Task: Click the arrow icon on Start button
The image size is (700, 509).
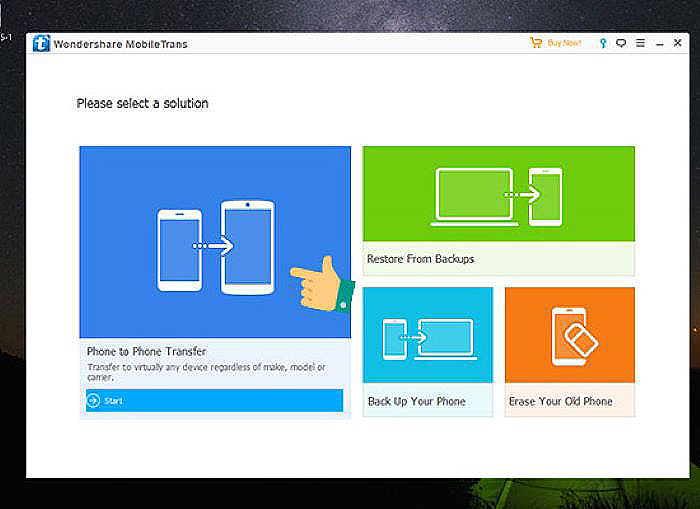Action: [x=94, y=401]
